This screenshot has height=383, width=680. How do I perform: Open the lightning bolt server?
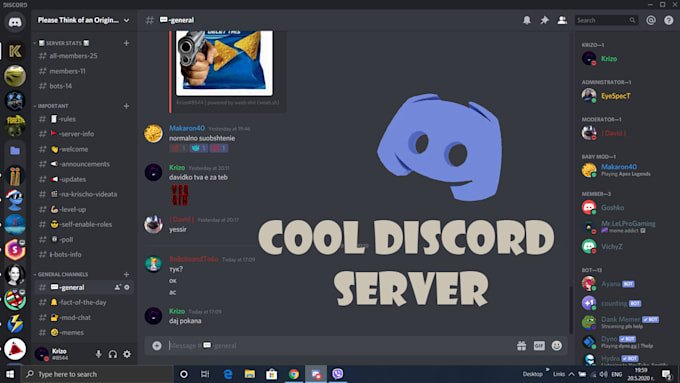(x=15, y=324)
